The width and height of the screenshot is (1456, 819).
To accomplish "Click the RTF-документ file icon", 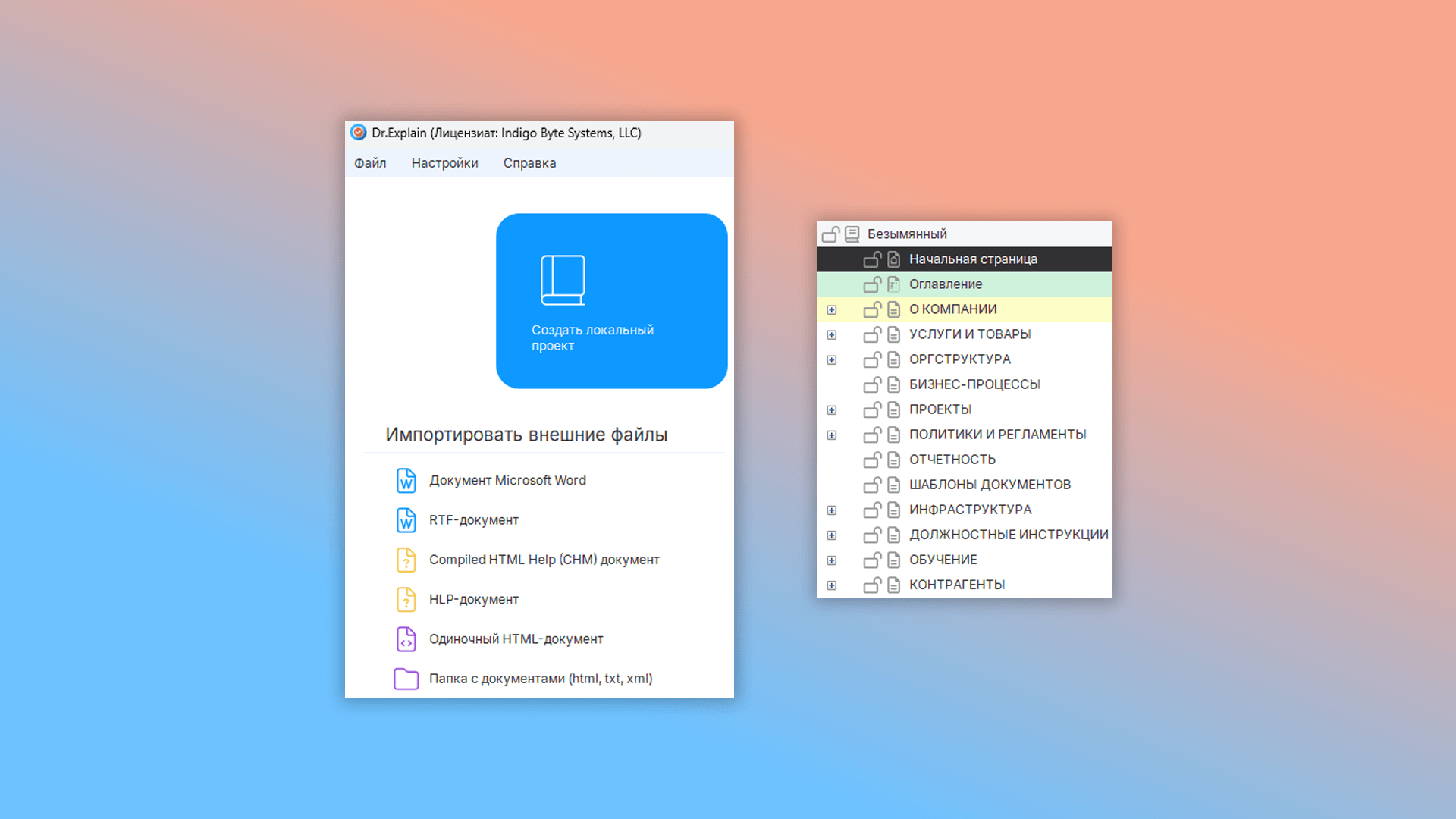I will coord(406,520).
